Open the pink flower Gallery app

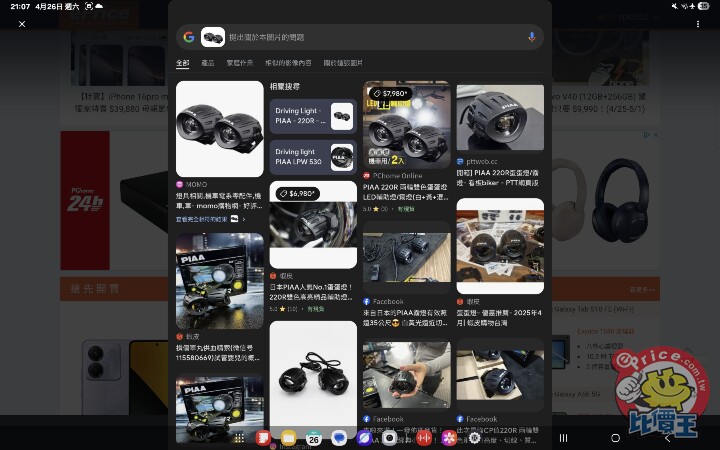[449, 438]
